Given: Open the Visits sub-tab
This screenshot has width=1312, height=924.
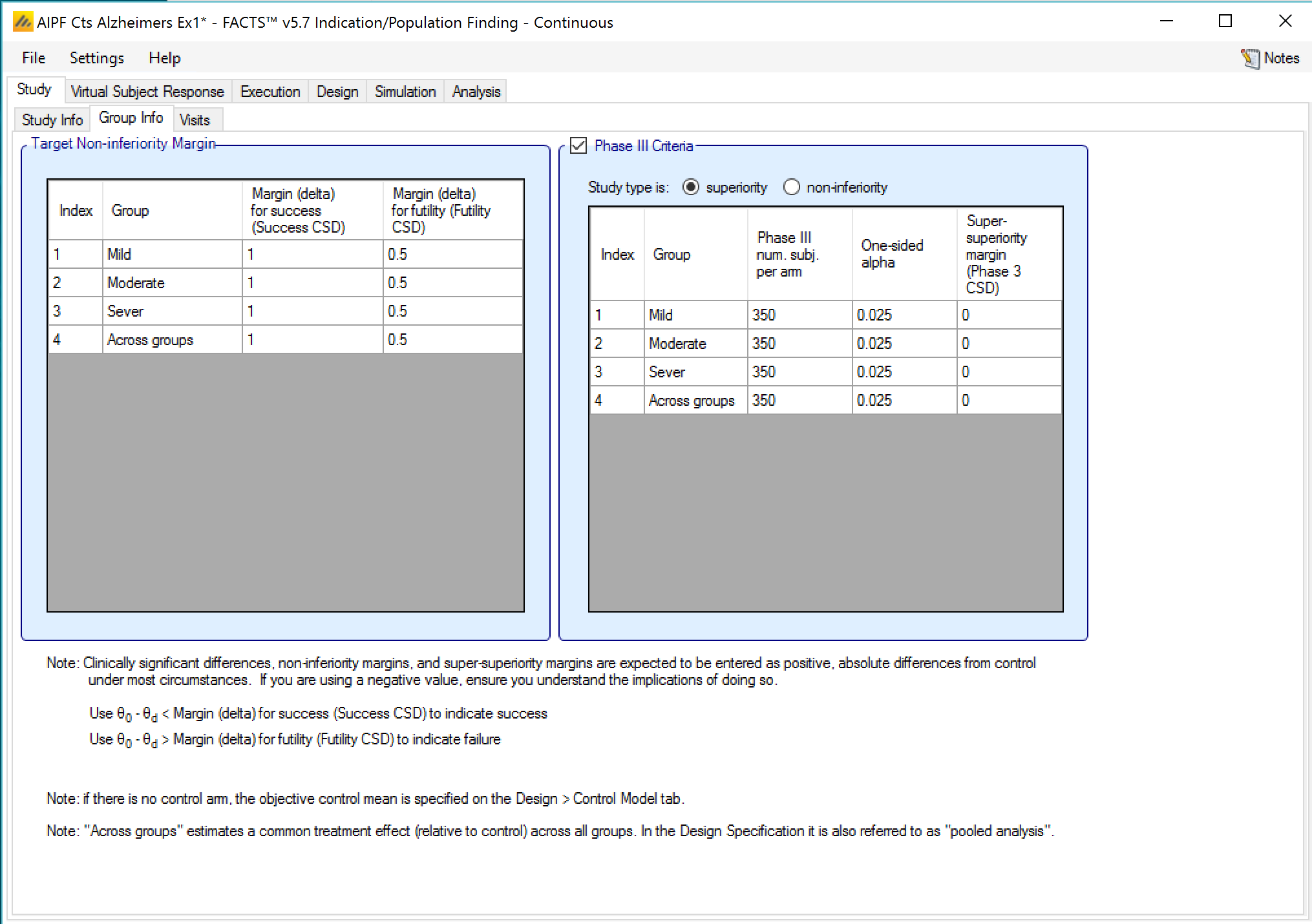Looking at the screenshot, I should (195, 120).
